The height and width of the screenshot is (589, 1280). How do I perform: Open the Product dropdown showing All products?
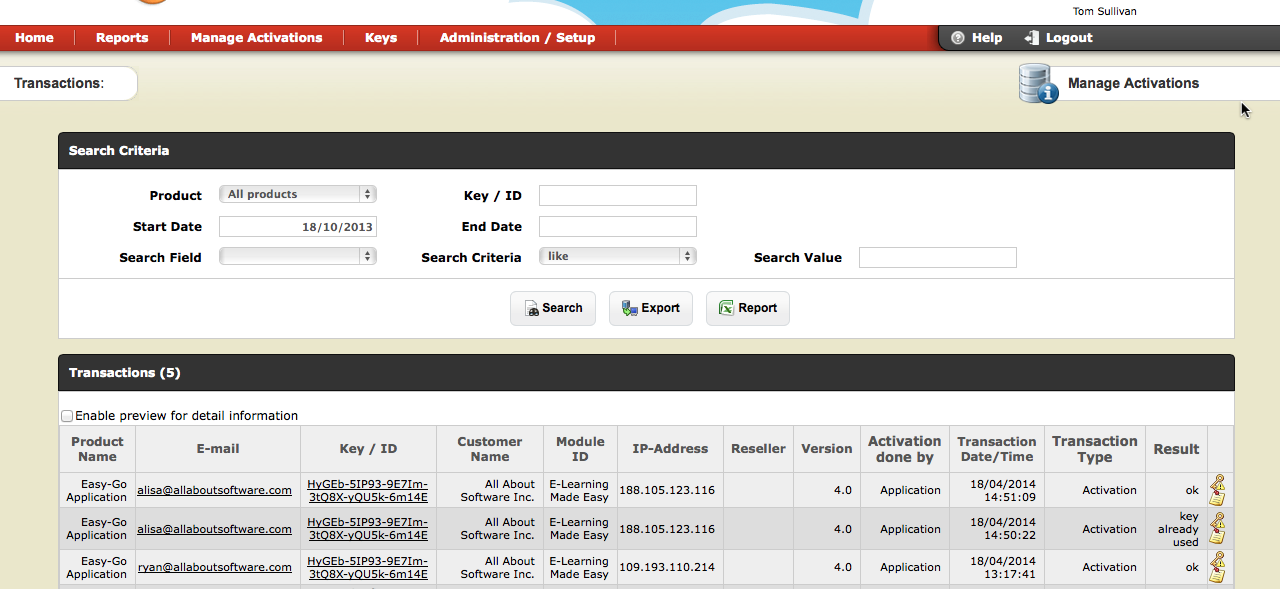click(x=297, y=195)
